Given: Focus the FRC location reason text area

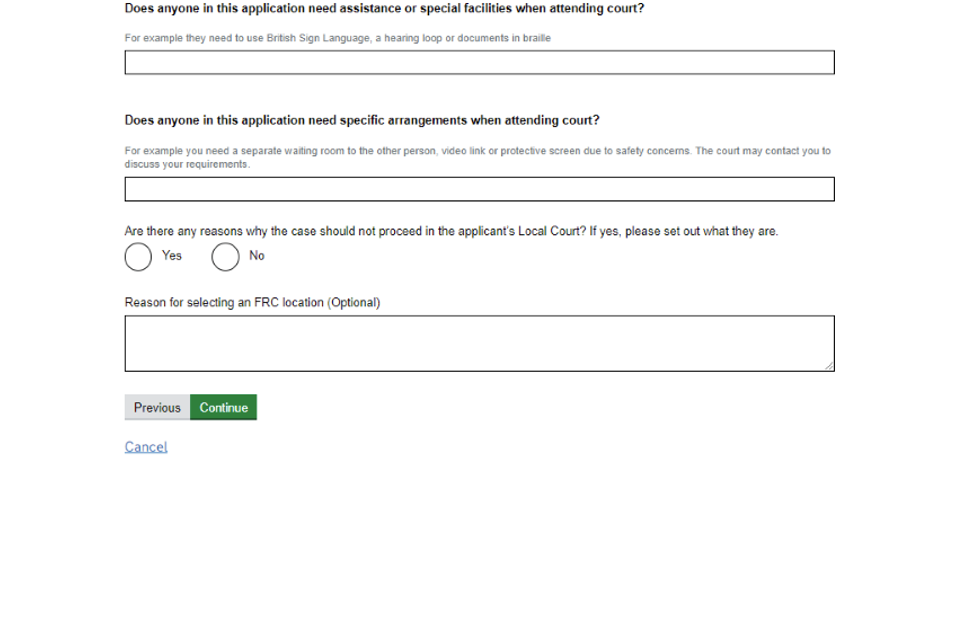Looking at the screenshot, I should (x=479, y=343).
